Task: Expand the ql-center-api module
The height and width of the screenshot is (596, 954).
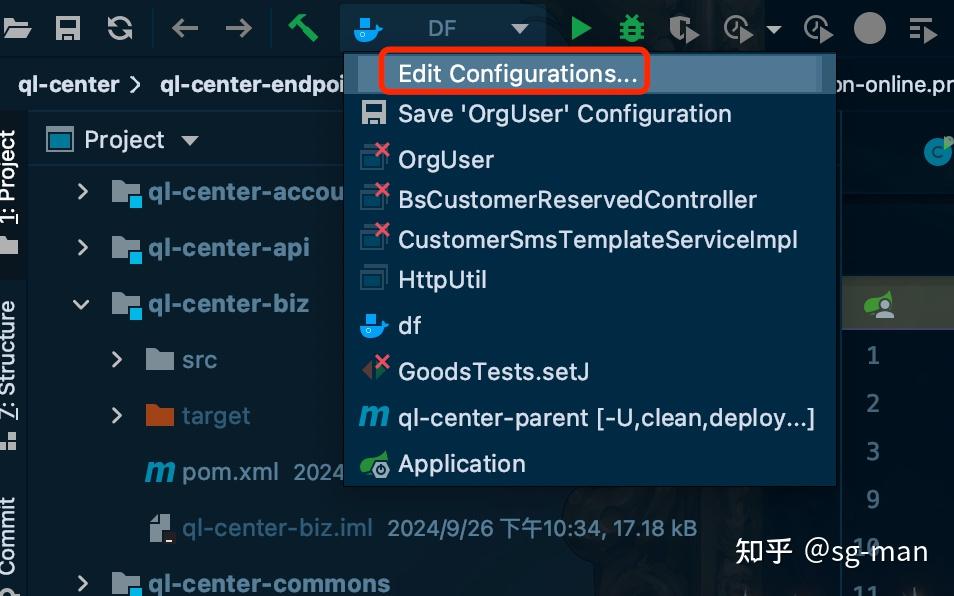Action: pyautogui.click(x=83, y=247)
